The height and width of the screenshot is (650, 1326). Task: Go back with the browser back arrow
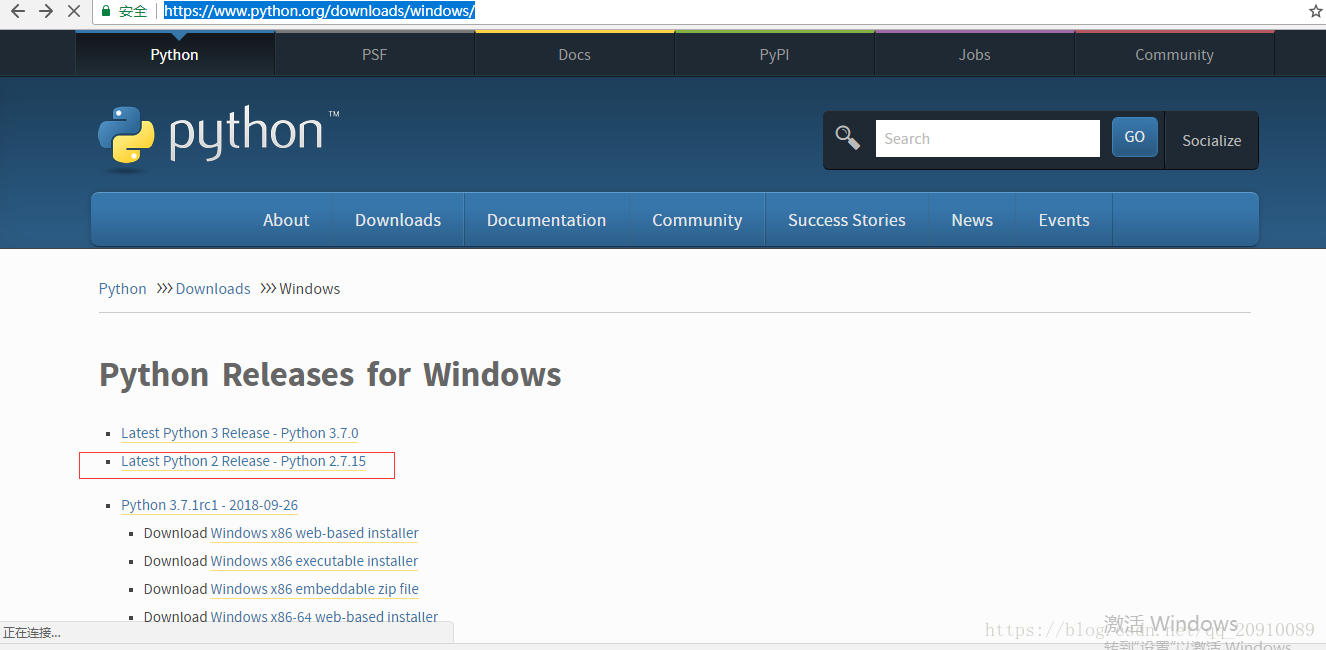(17, 11)
